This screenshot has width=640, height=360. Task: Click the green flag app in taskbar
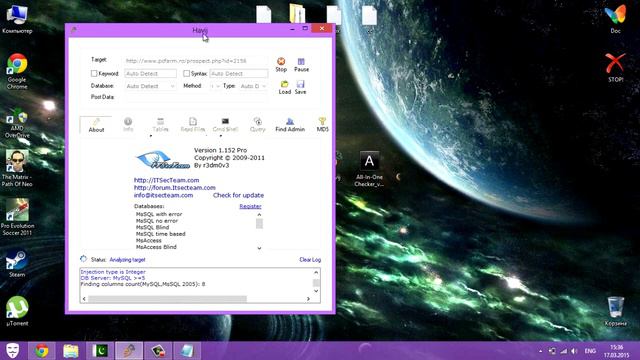100,351
